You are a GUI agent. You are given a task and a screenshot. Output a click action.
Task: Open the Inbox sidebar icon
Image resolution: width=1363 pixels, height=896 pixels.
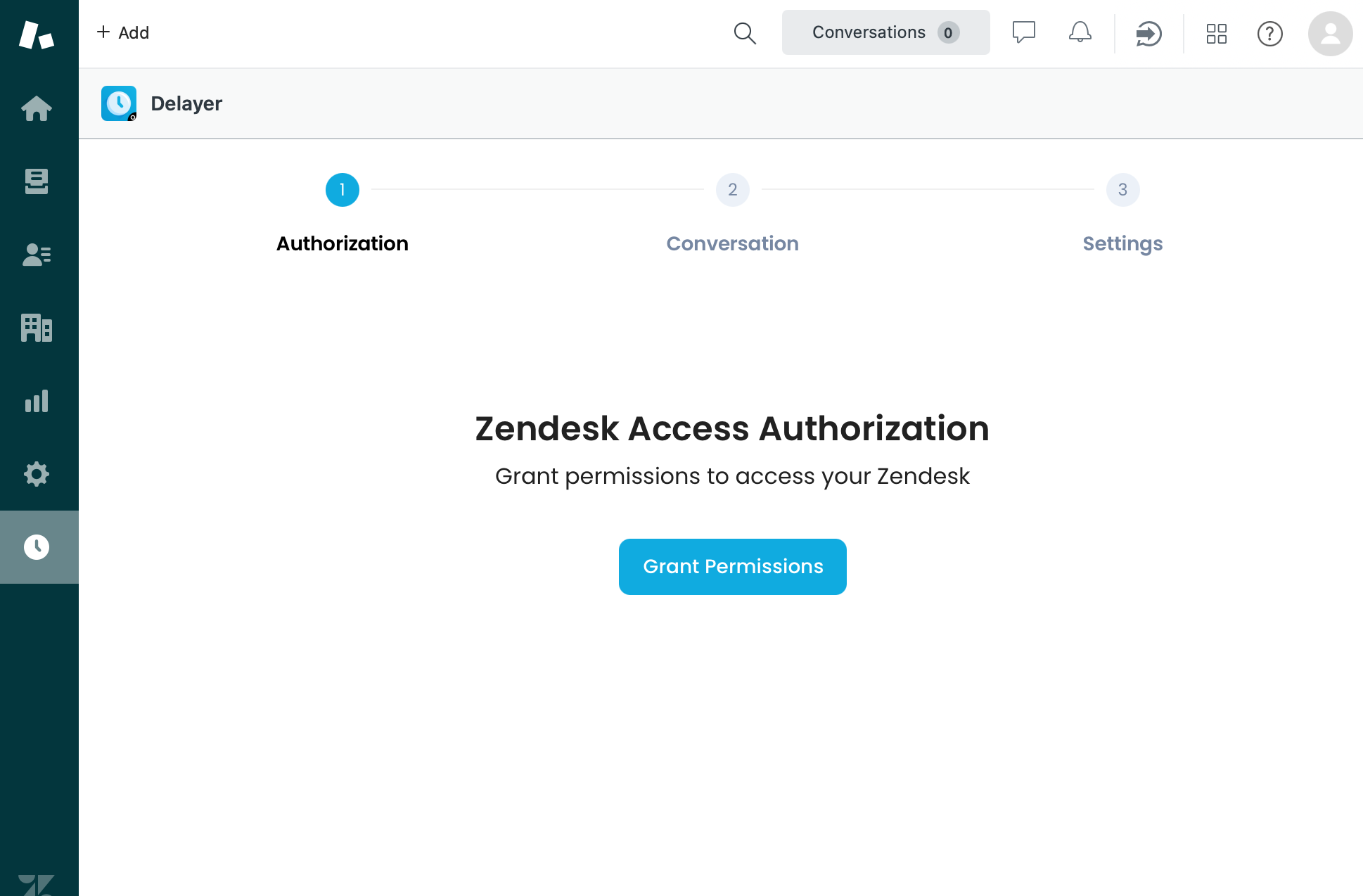[37, 181]
